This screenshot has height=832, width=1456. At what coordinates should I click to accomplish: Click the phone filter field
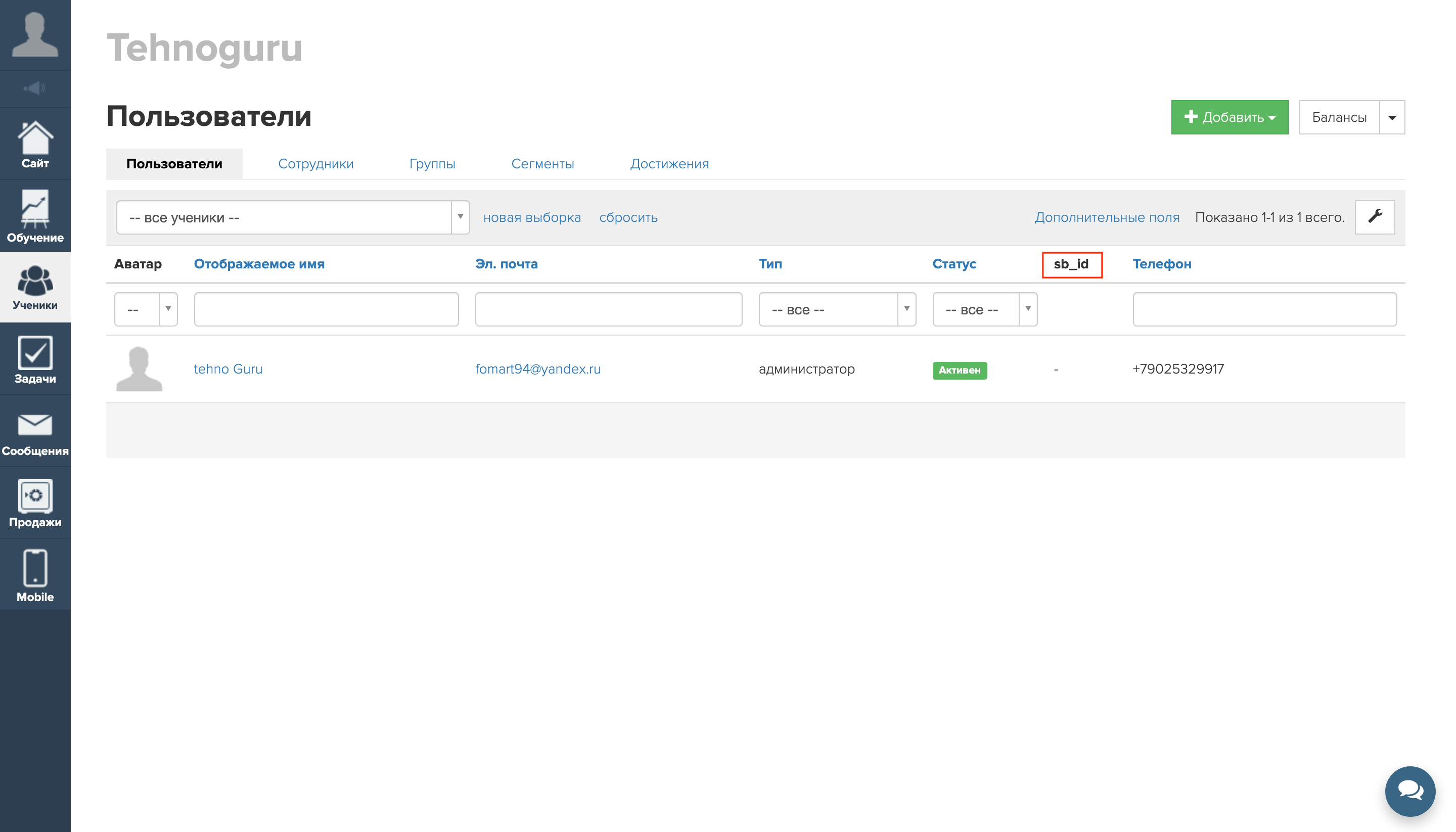point(1264,309)
